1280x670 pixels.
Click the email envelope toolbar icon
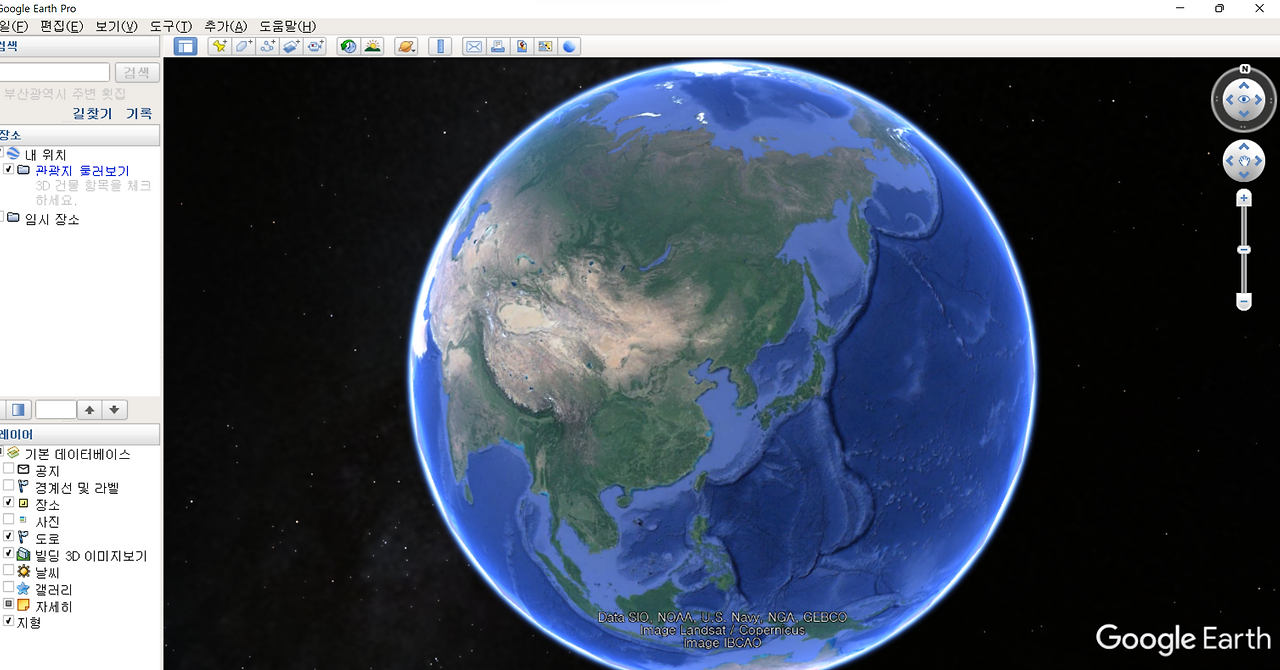pos(474,46)
